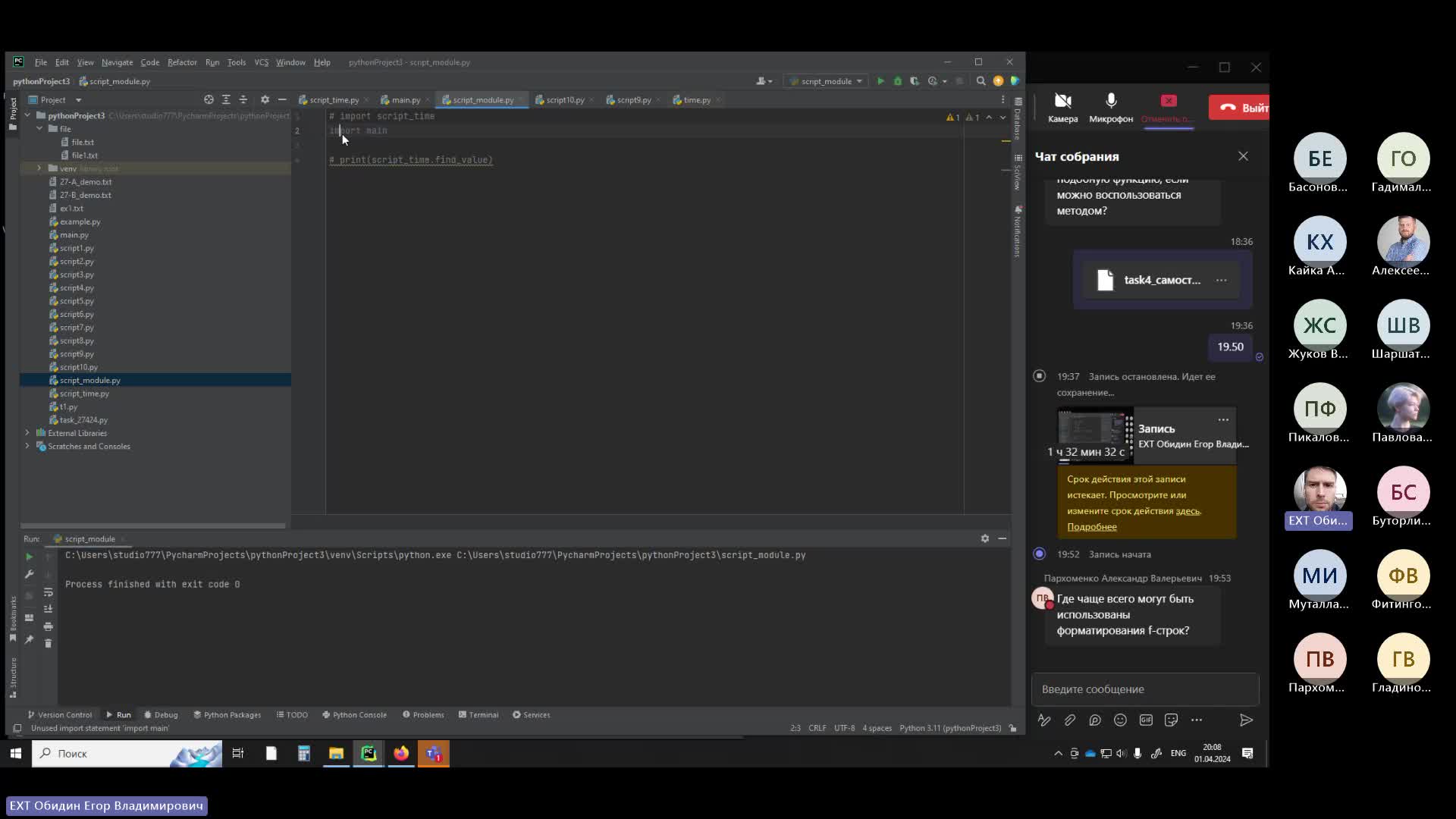Click the Select Opened File target icon

[209, 99]
